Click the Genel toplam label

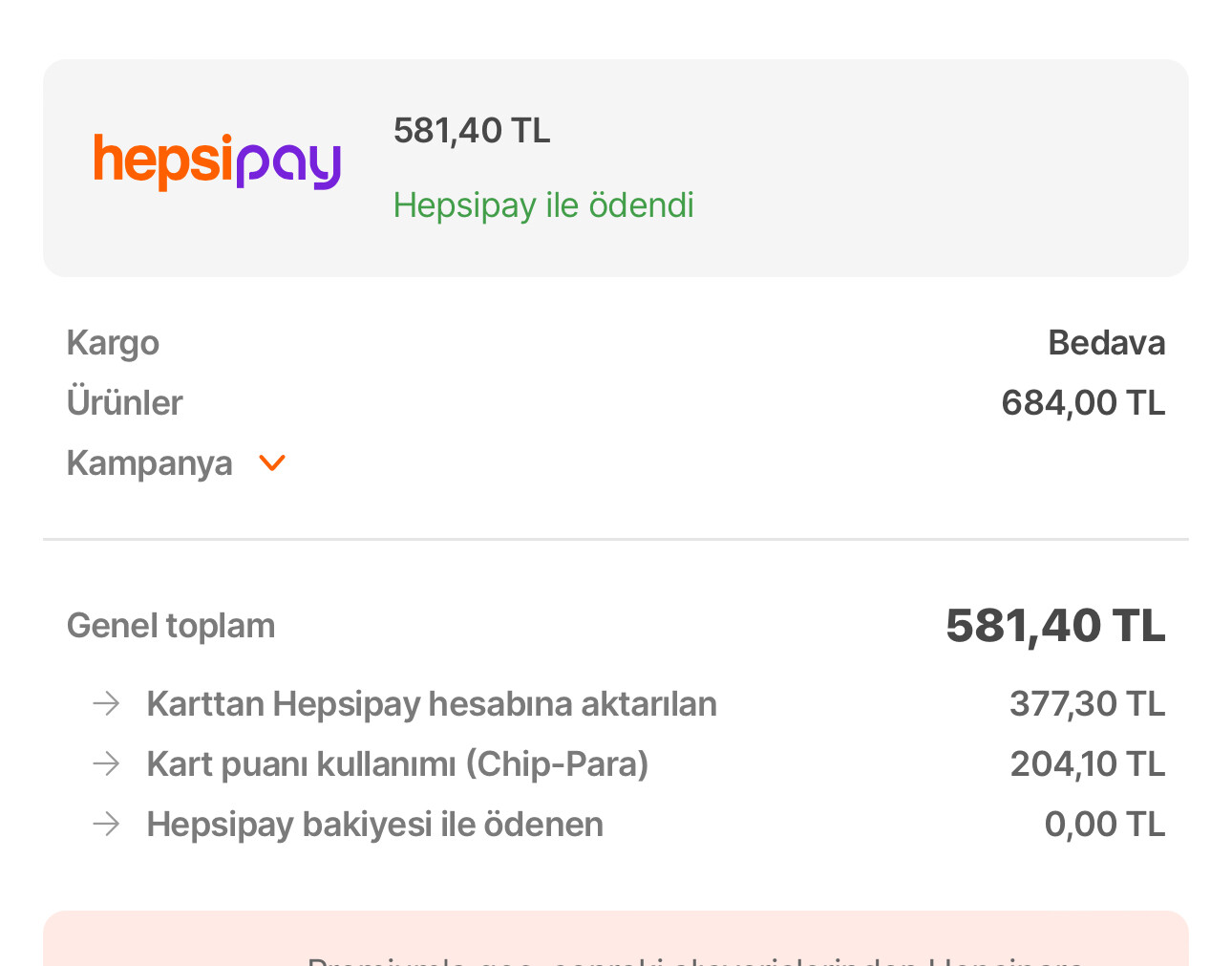coord(171,626)
